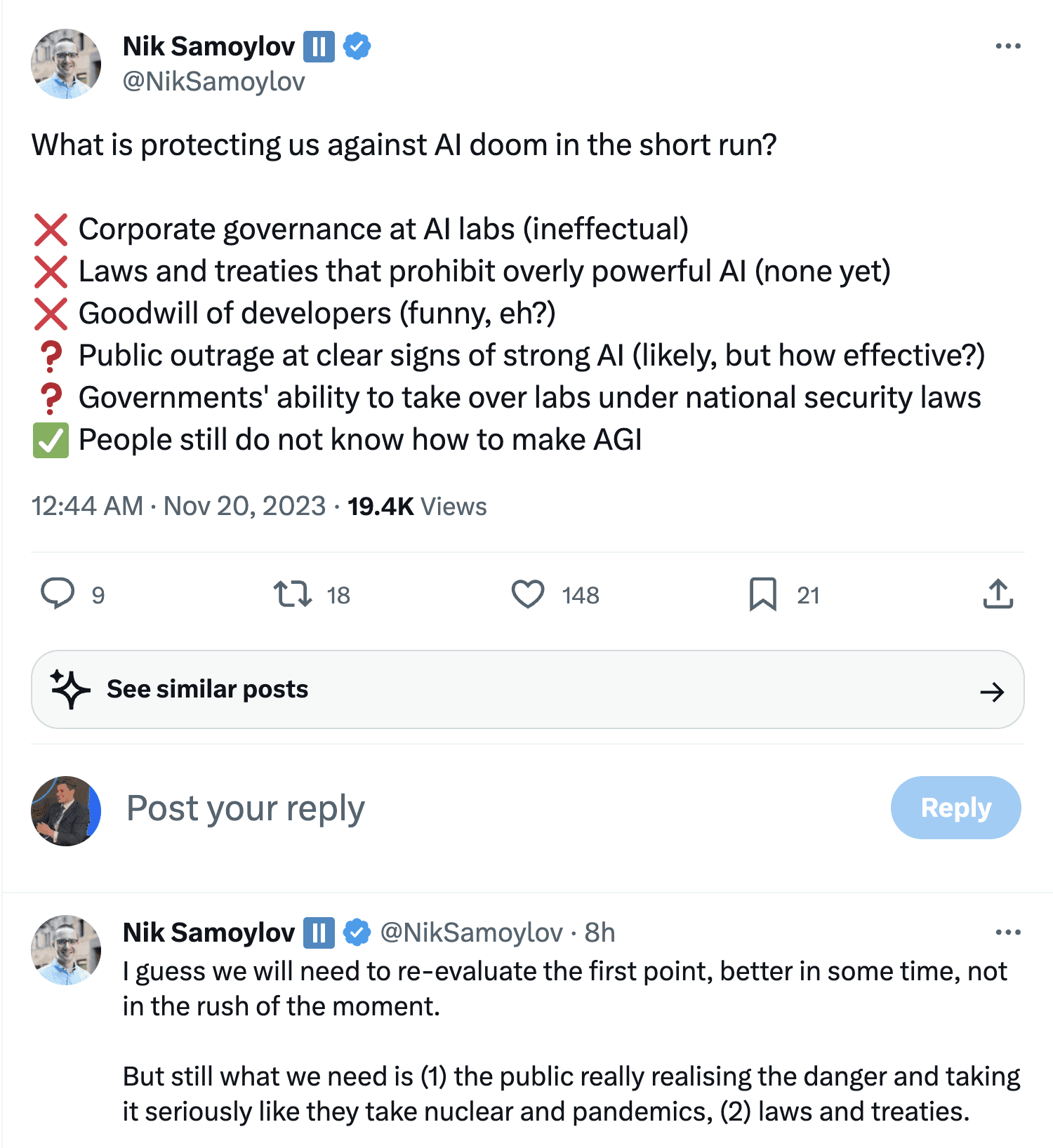The width and height of the screenshot is (1053, 1148).
Task: Expand See similar posts using the arrow
Action: pos(992,693)
